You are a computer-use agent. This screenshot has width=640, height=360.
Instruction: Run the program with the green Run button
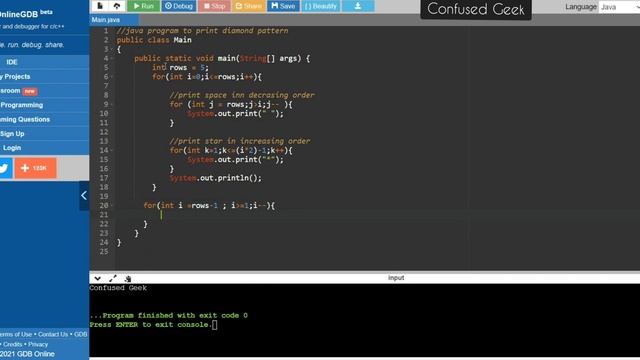[x=143, y=6]
